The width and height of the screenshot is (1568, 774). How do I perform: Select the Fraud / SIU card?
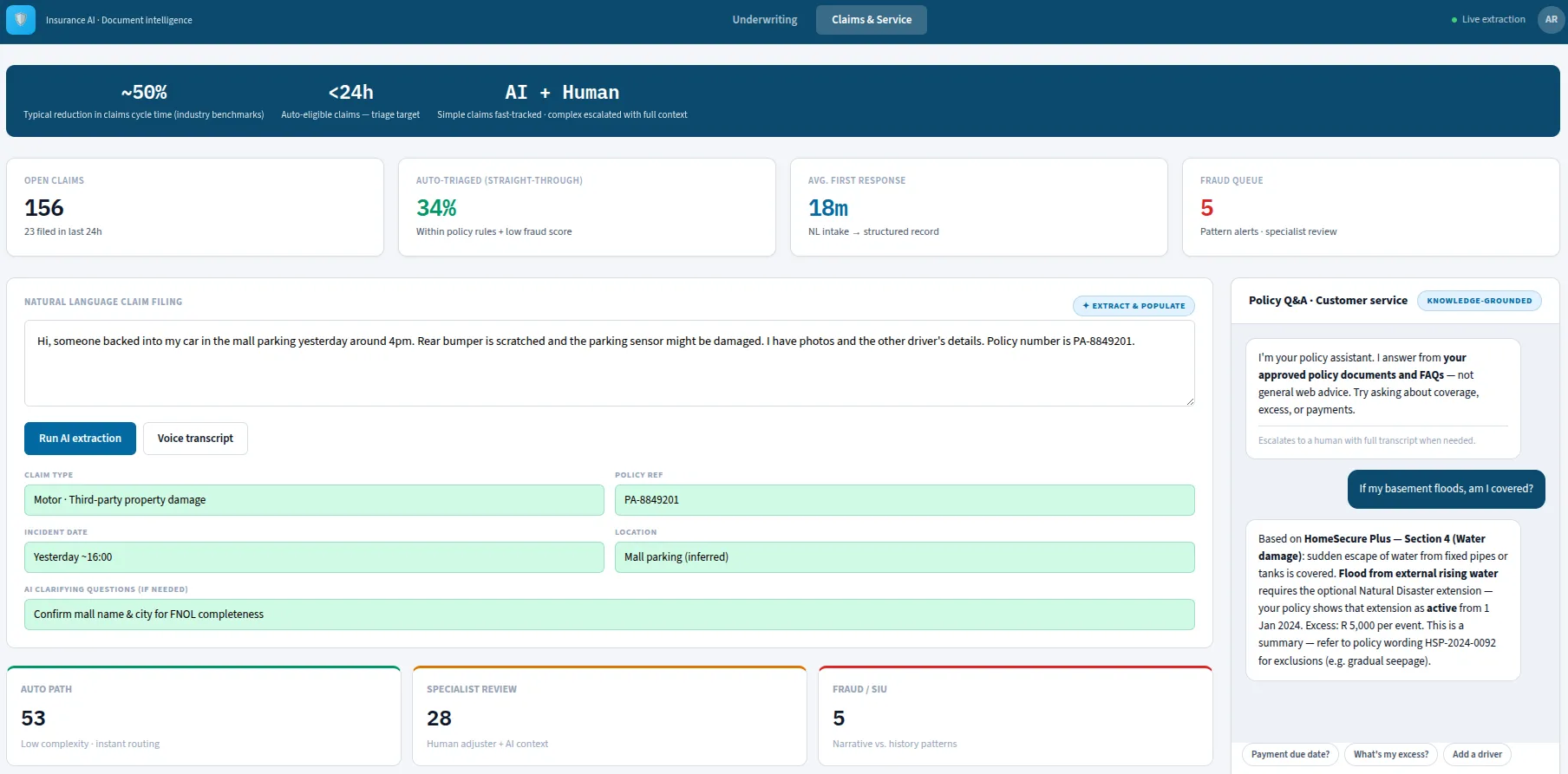pyautogui.click(x=1016, y=716)
